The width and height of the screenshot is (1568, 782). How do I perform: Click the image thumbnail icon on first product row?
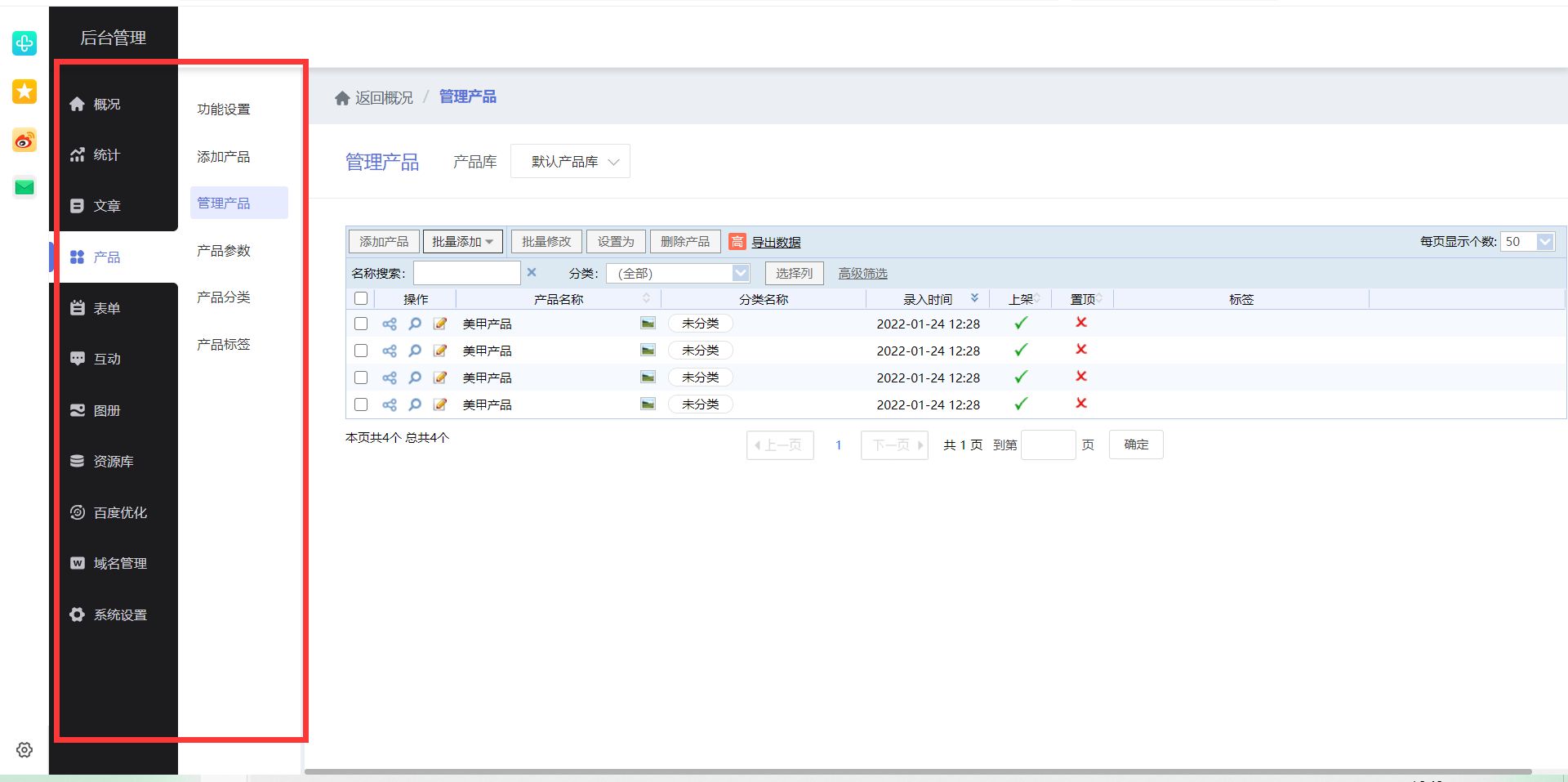[x=647, y=323]
